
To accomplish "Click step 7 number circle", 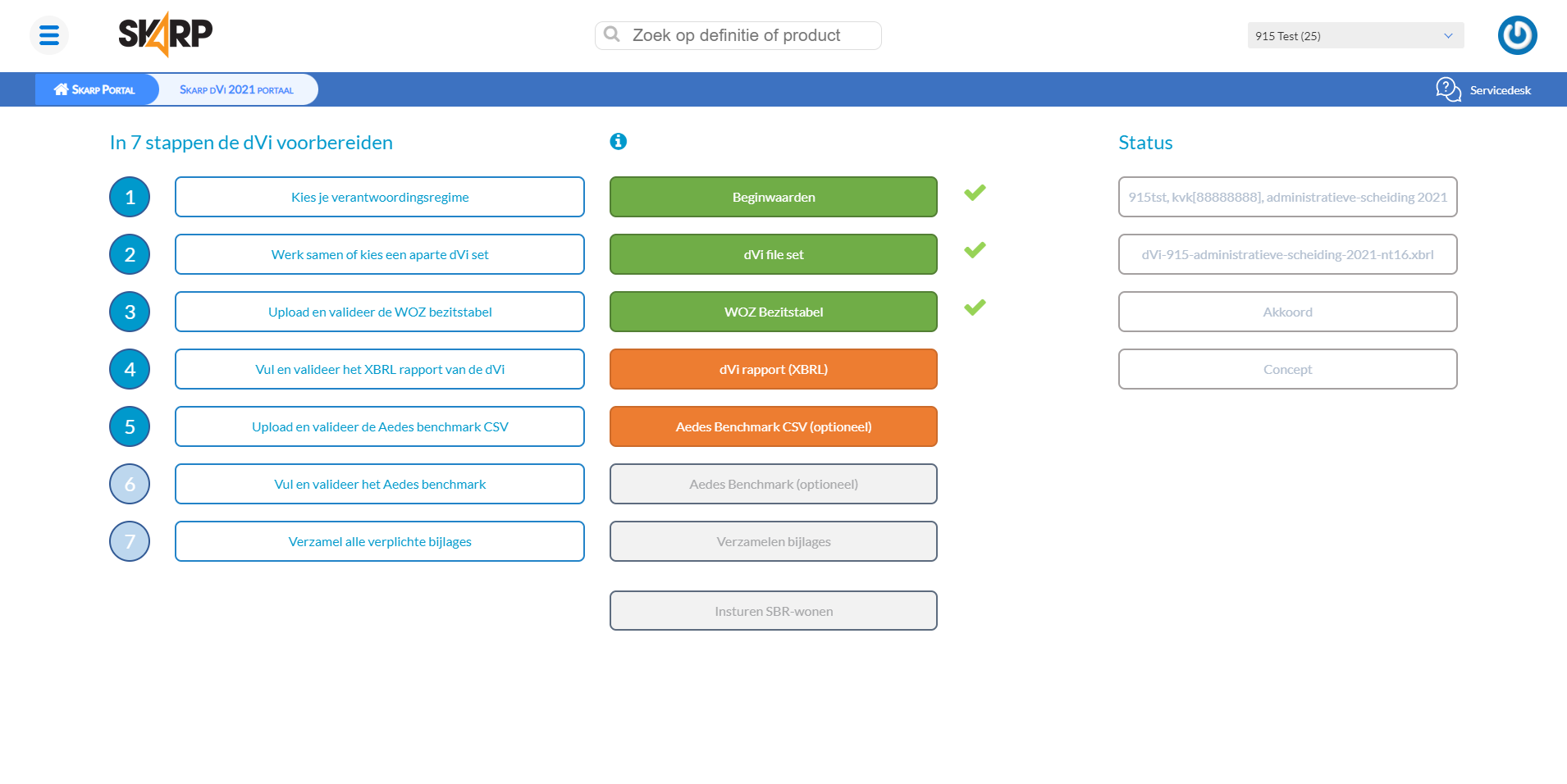I will (130, 541).
